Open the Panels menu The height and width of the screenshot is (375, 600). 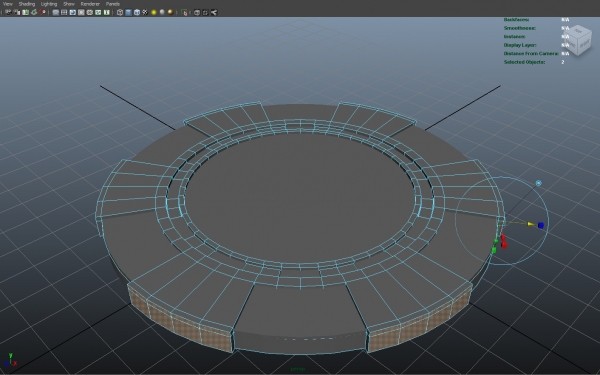(112, 4)
